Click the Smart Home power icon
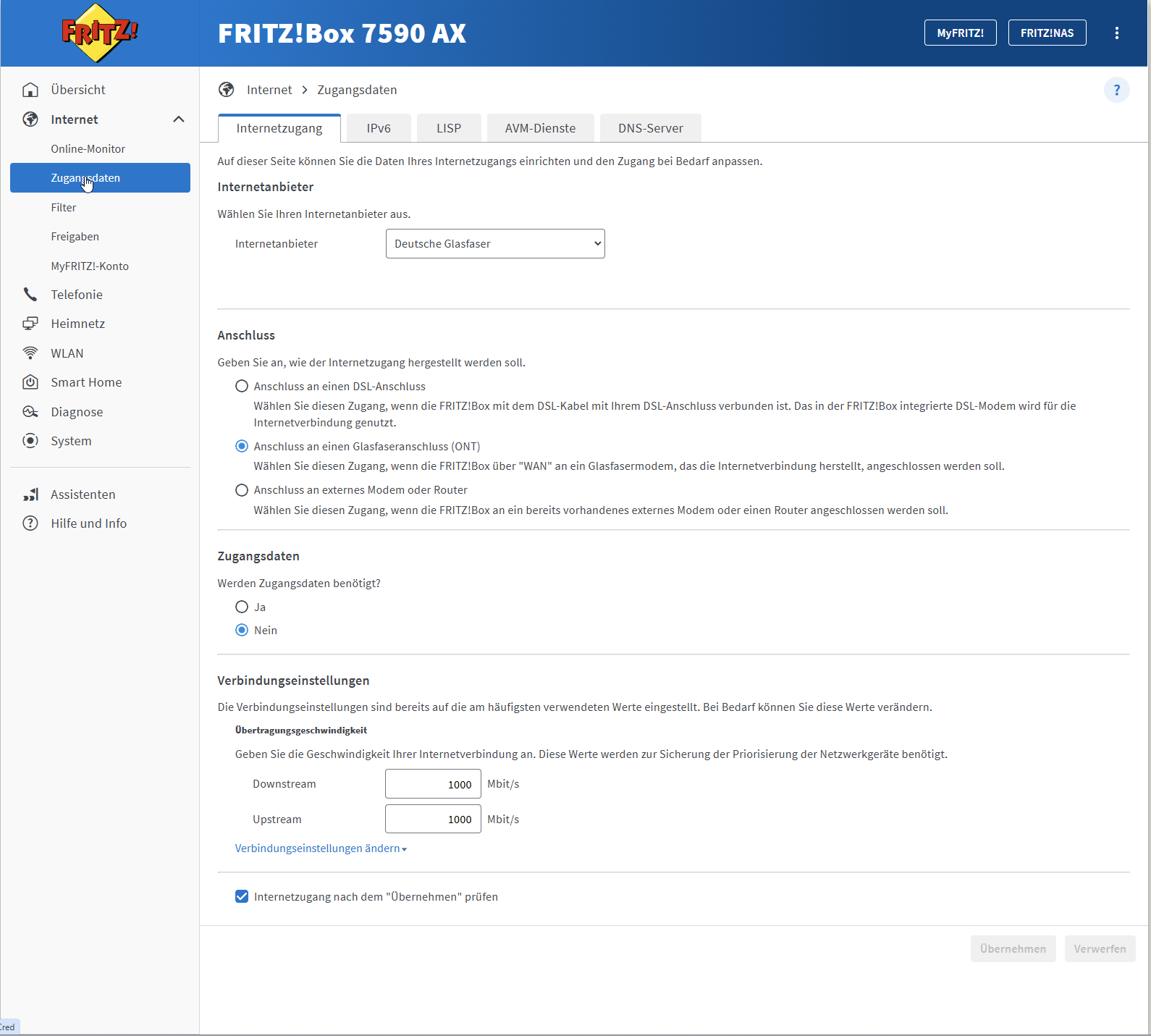Image resolution: width=1151 pixels, height=1036 pixels. point(30,382)
